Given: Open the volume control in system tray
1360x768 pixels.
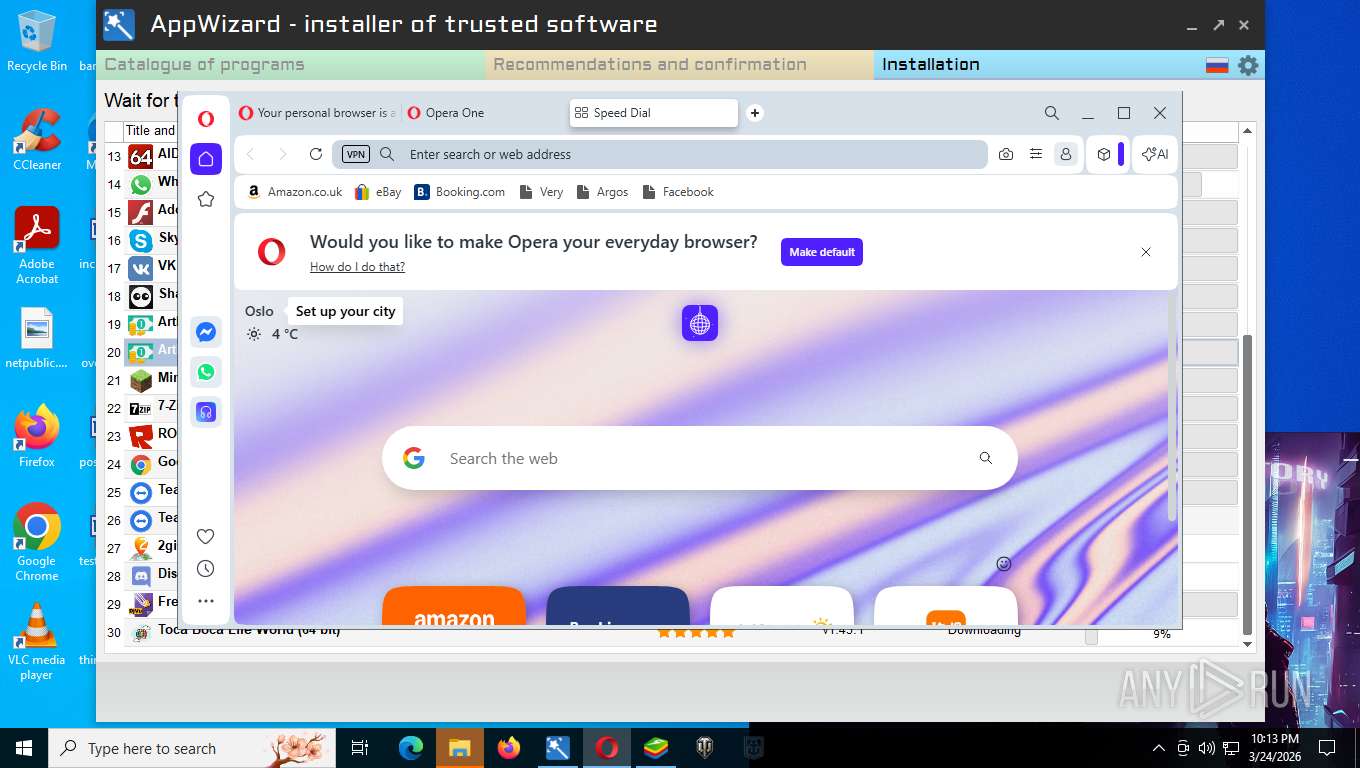Looking at the screenshot, I should click(x=1206, y=748).
